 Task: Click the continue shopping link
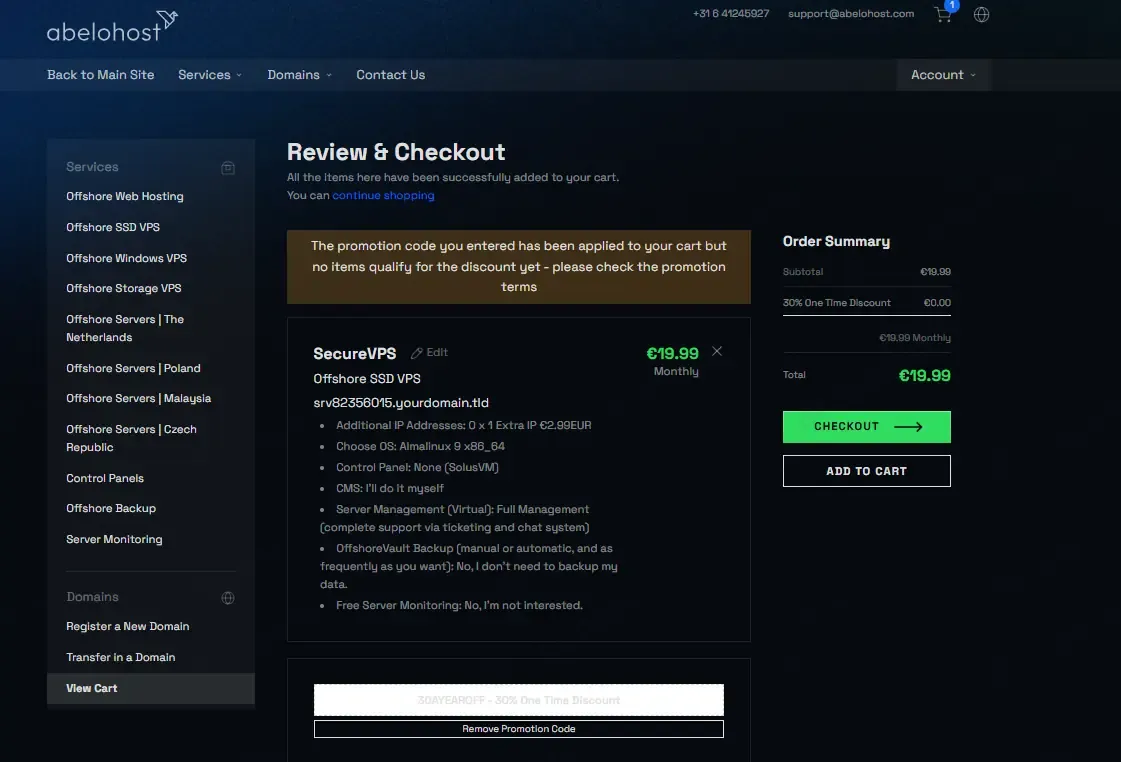[x=383, y=195]
